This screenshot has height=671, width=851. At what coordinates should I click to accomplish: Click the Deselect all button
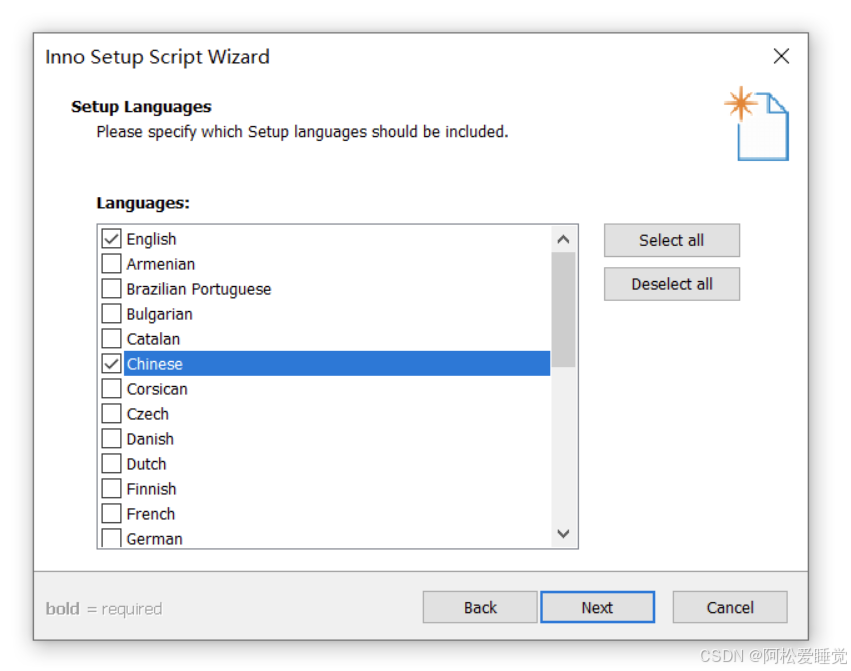(671, 284)
